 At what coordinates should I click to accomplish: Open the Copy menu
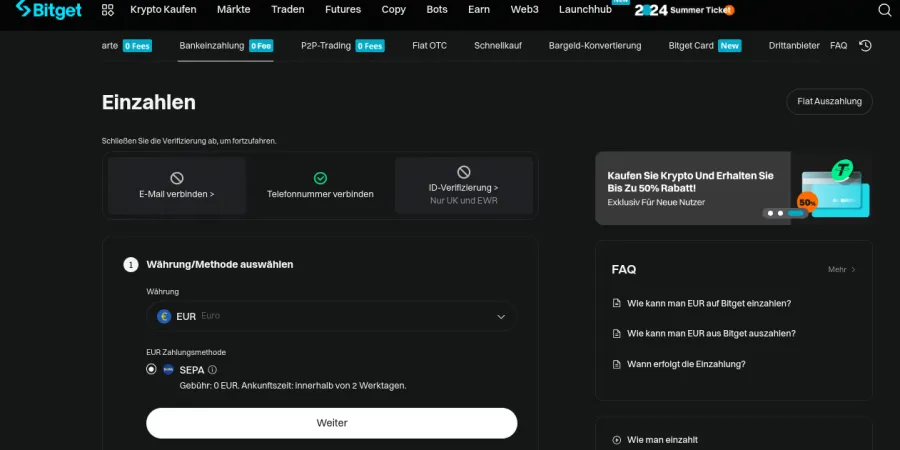394,10
